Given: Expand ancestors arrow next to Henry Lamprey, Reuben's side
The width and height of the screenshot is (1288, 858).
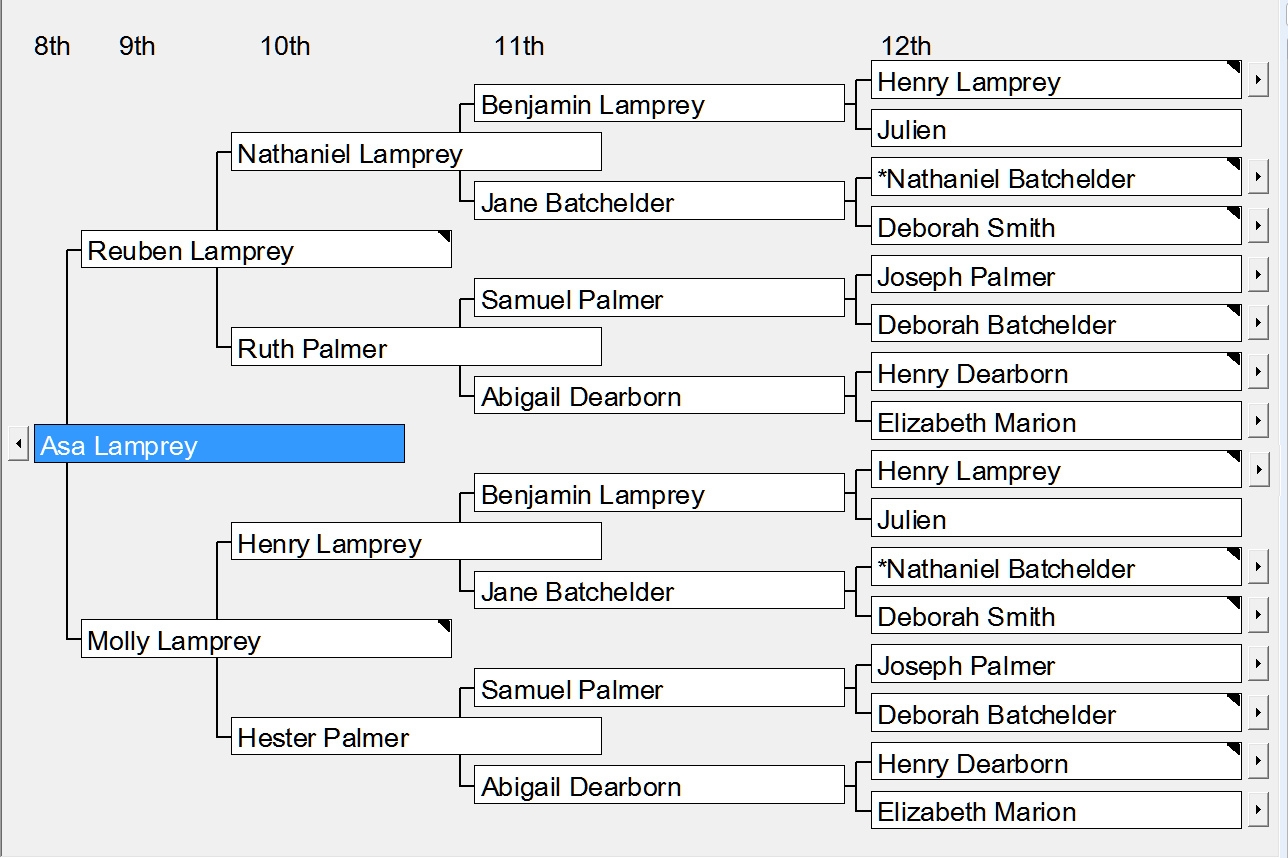Looking at the screenshot, I should click(1257, 80).
